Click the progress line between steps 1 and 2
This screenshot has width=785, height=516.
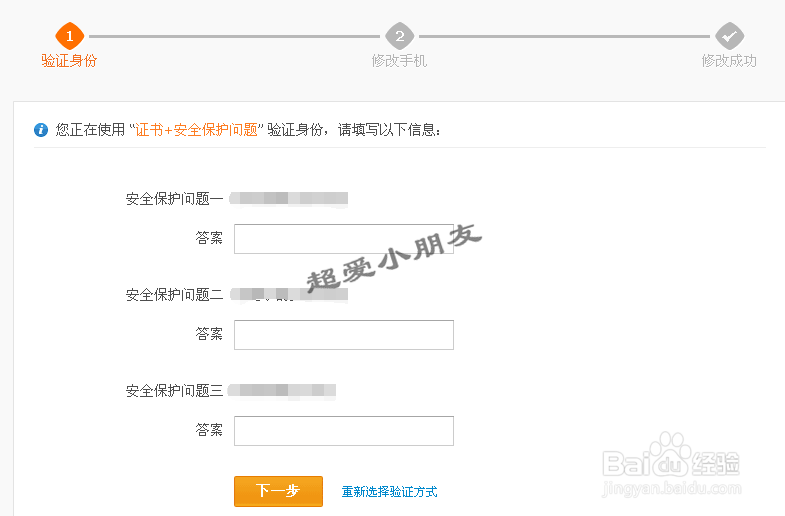pos(234,37)
